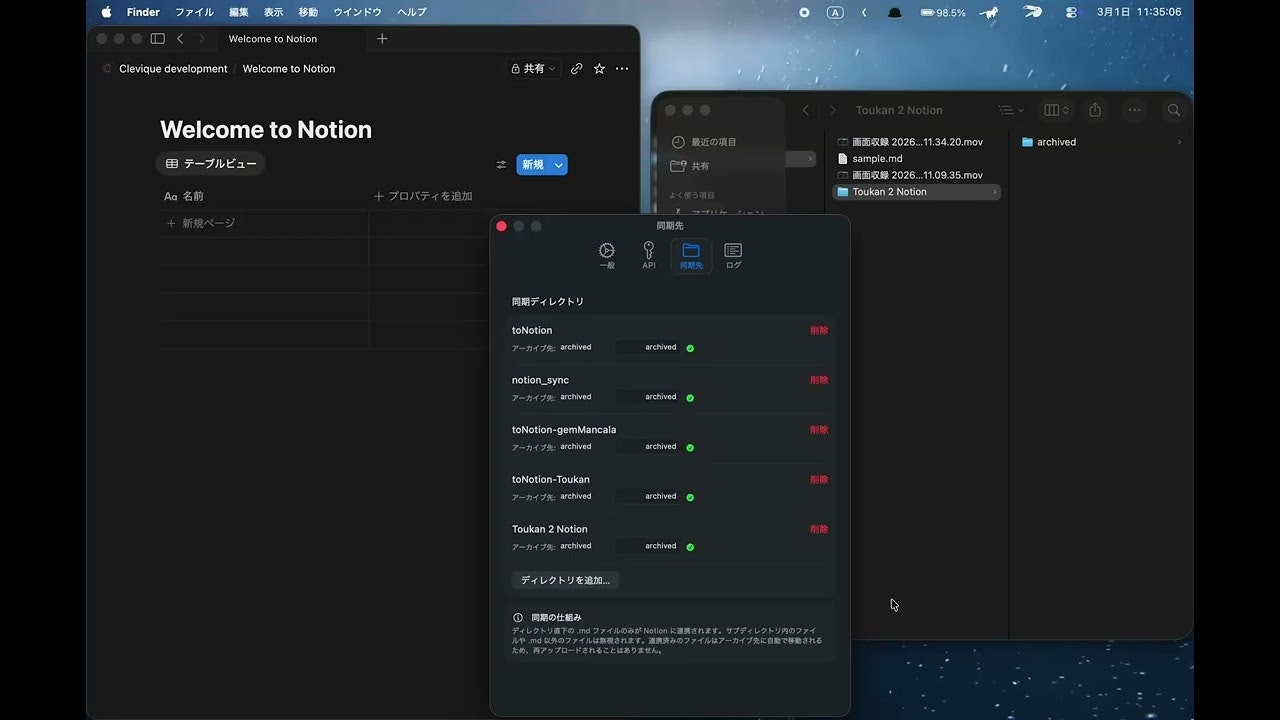The image size is (1280, 720).
Task: Open the Apple menu
Action: point(106,12)
